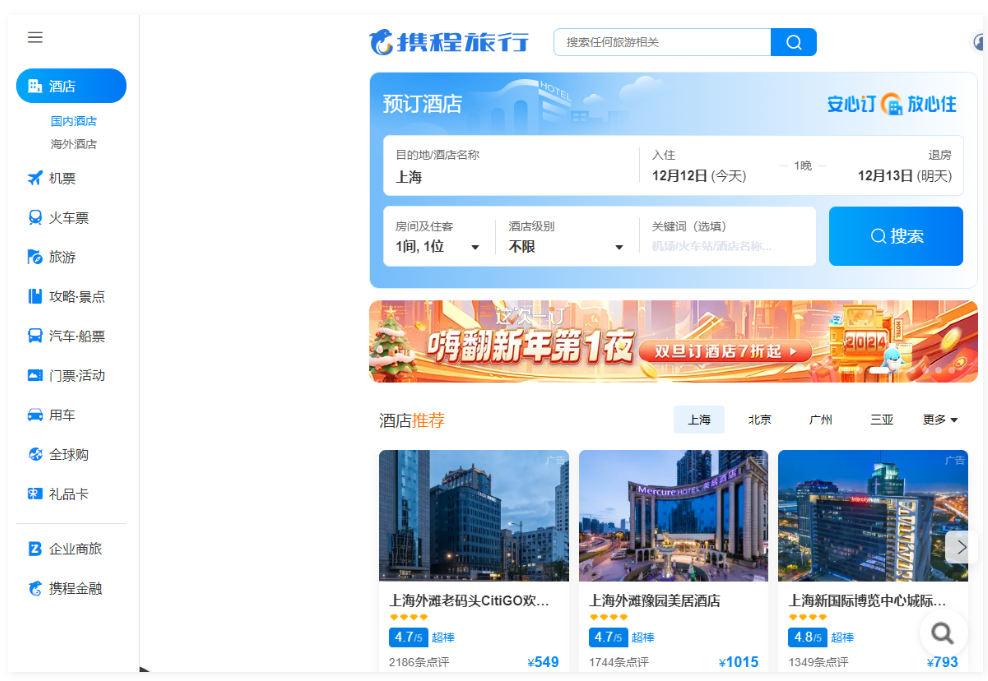Image resolution: width=988 pixels, height=681 pixels.
Task: Click the ¥1015 price
Action: (x=738, y=662)
